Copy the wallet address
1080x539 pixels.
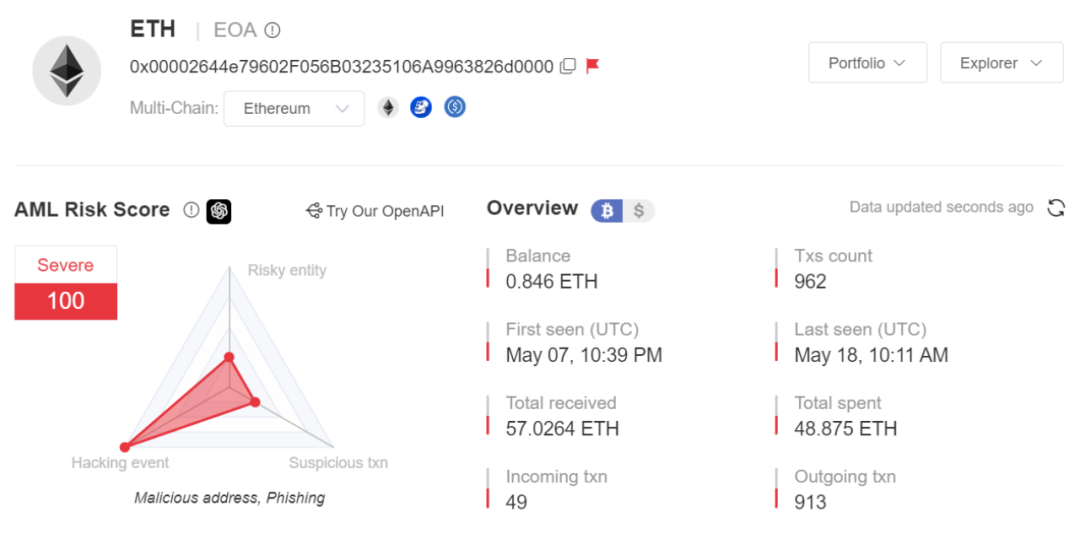pyautogui.click(x=568, y=67)
